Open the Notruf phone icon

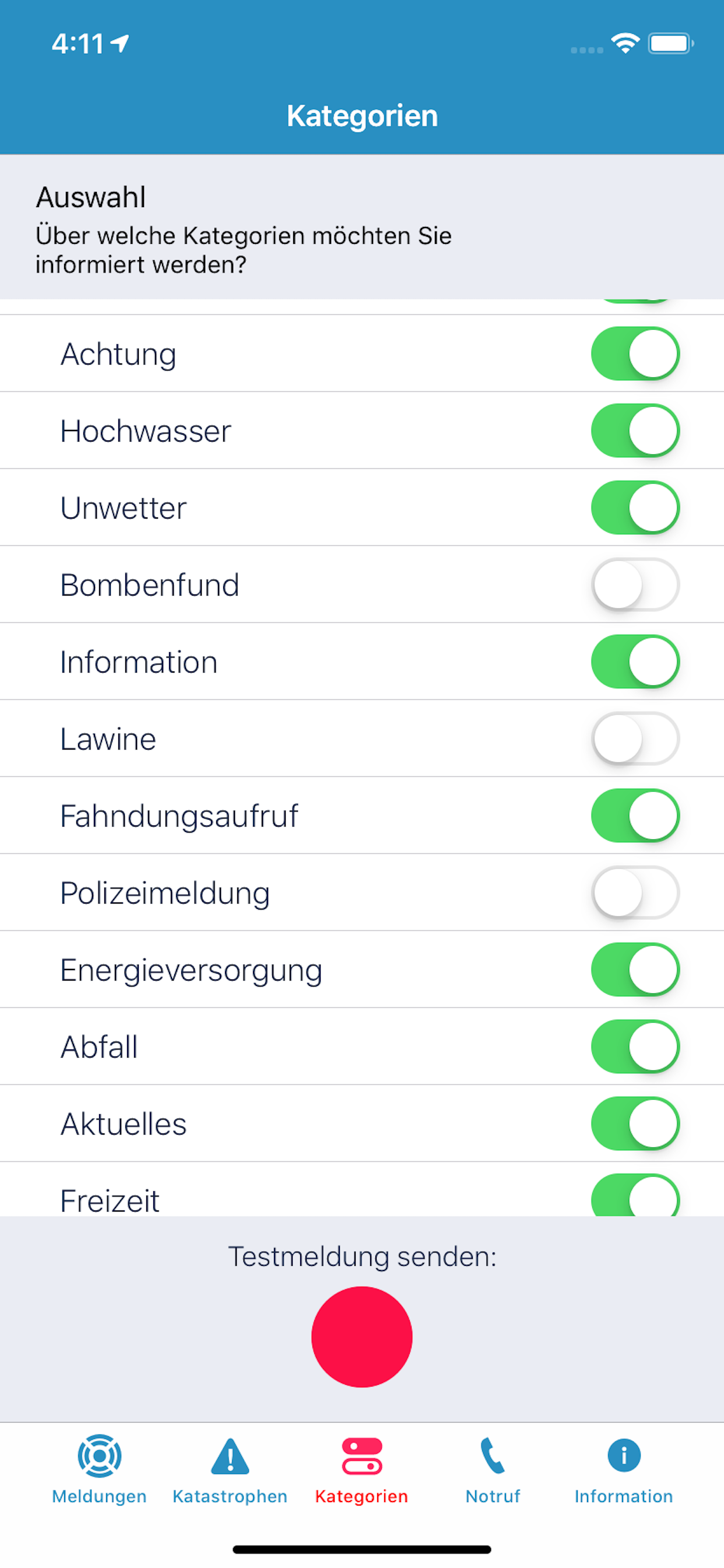tap(492, 1455)
